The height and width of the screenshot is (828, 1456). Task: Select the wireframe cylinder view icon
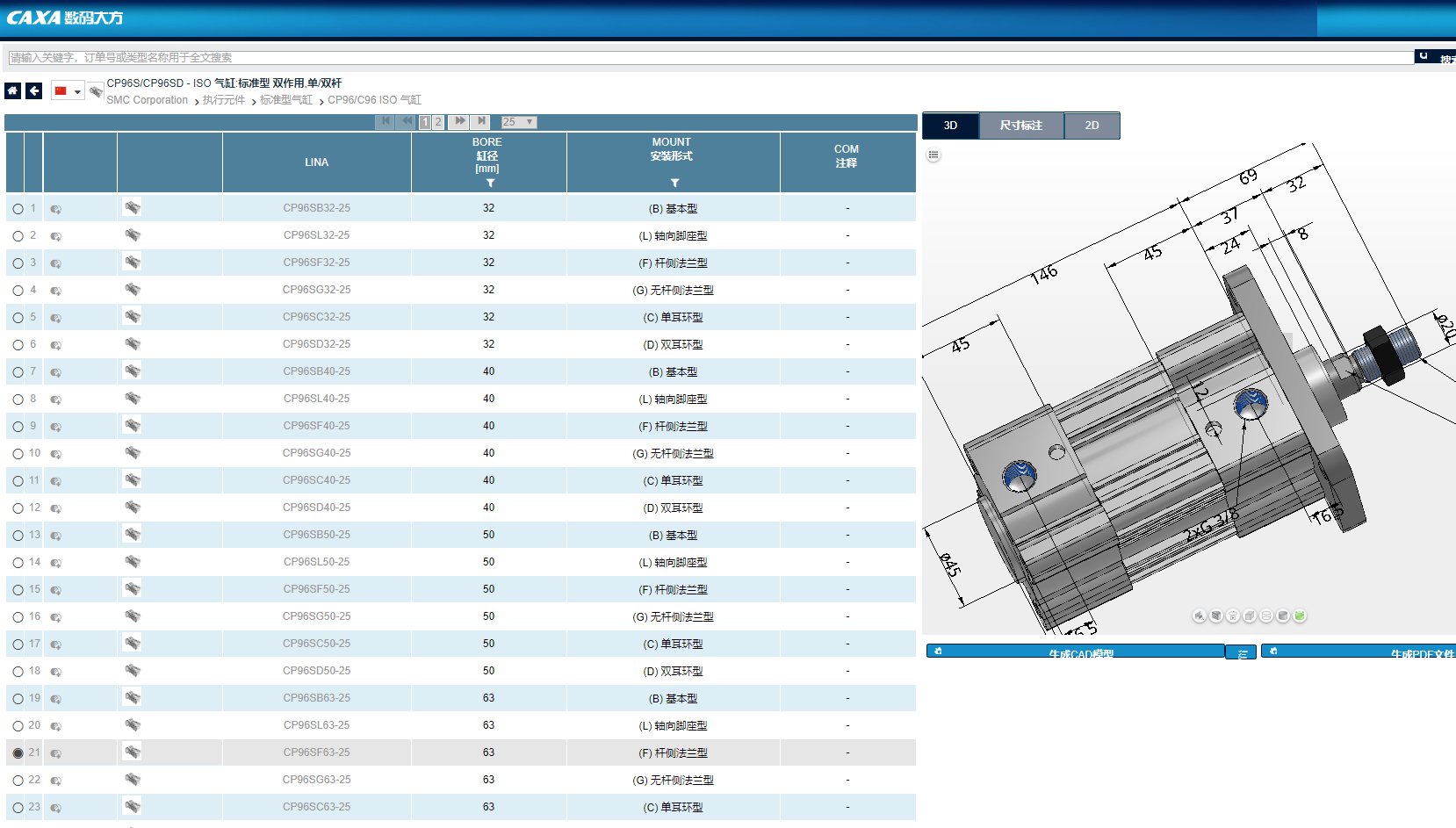(1266, 616)
